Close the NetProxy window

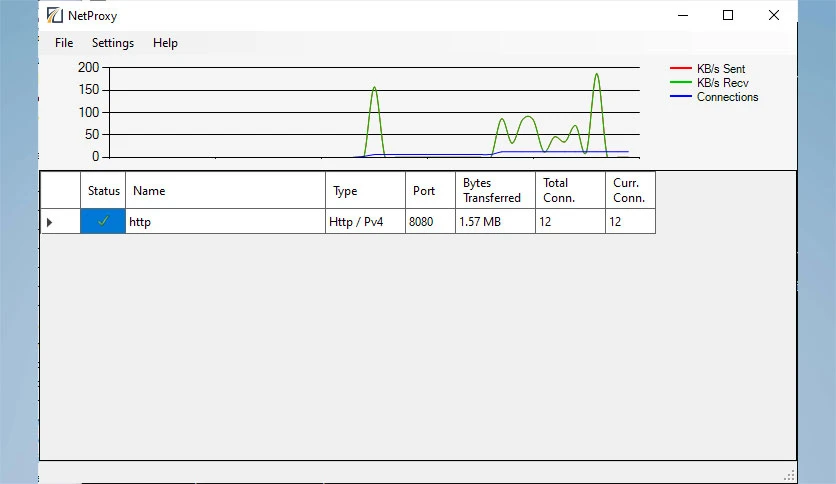click(774, 15)
